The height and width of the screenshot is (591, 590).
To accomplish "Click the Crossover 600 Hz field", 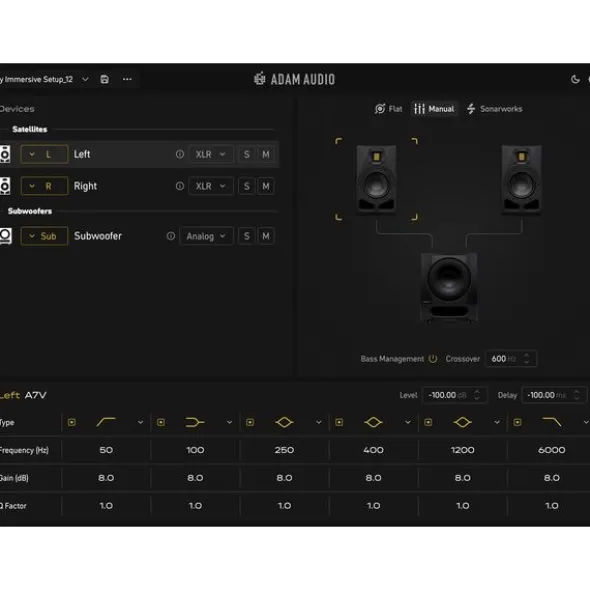I will pyautogui.click(x=511, y=358).
